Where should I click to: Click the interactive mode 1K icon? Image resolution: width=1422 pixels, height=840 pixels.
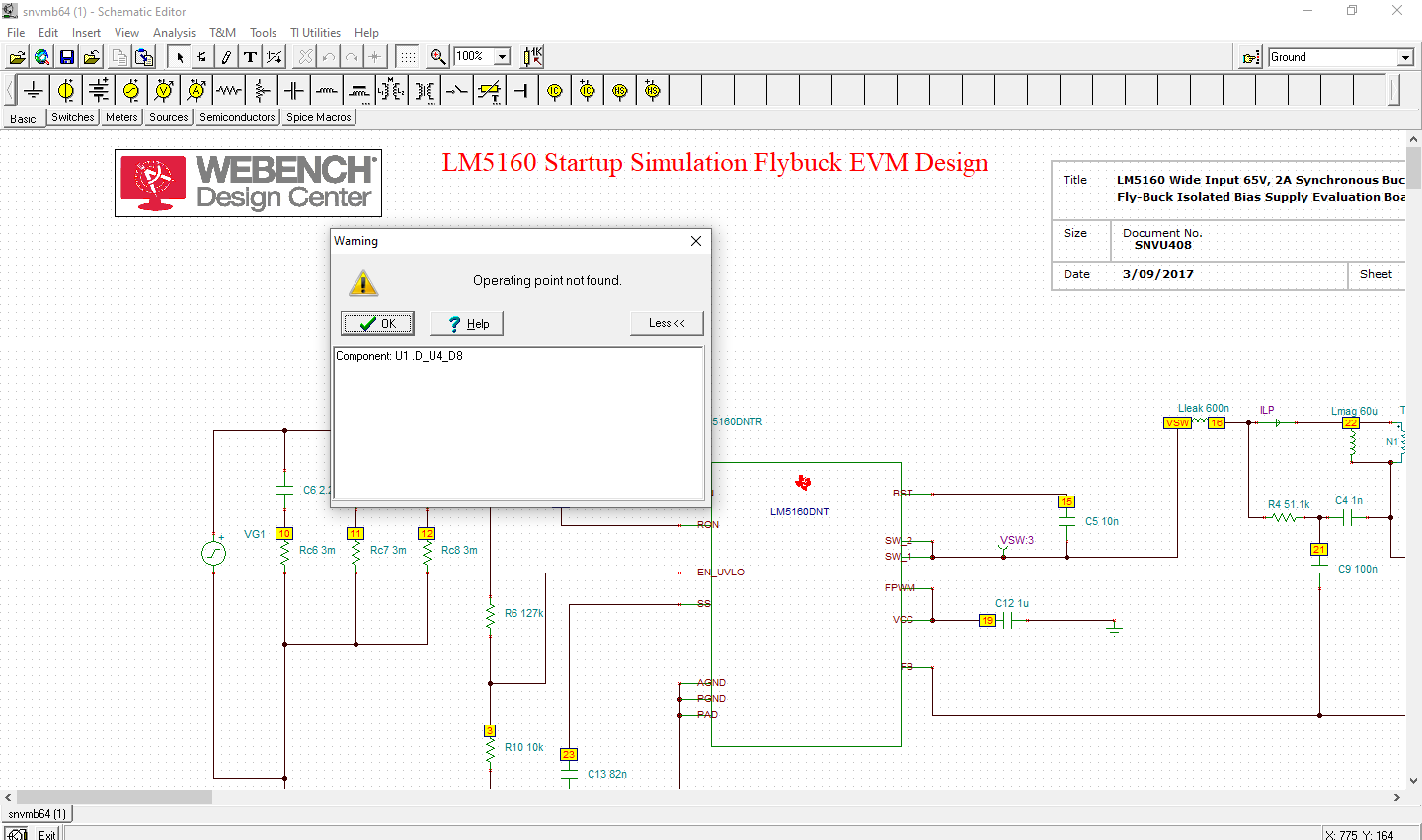pyautogui.click(x=533, y=57)
